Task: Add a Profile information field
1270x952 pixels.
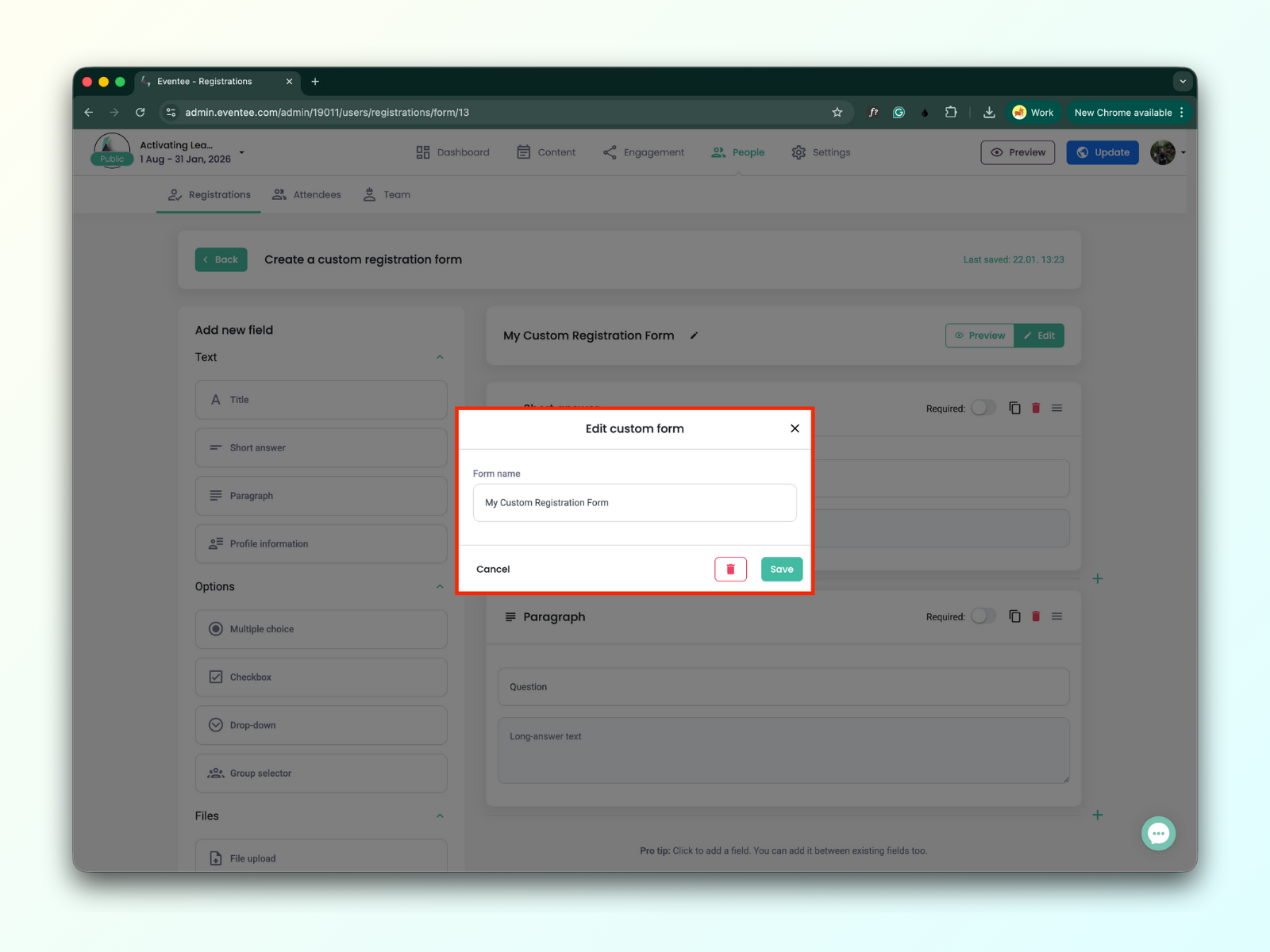Action: click(x=321, y=544)
